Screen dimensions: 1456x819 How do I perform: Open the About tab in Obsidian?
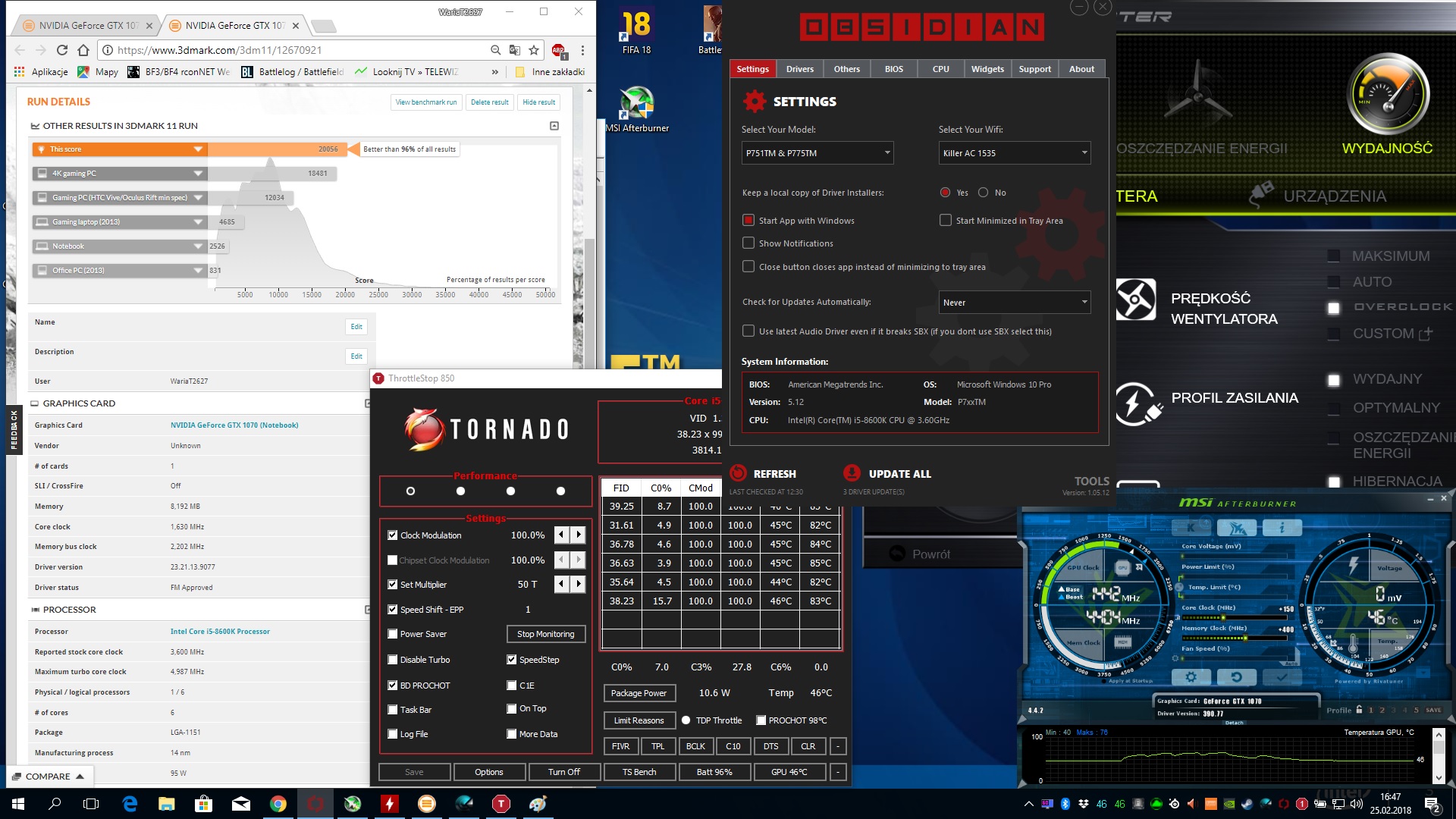click(x=1082, y=69)
